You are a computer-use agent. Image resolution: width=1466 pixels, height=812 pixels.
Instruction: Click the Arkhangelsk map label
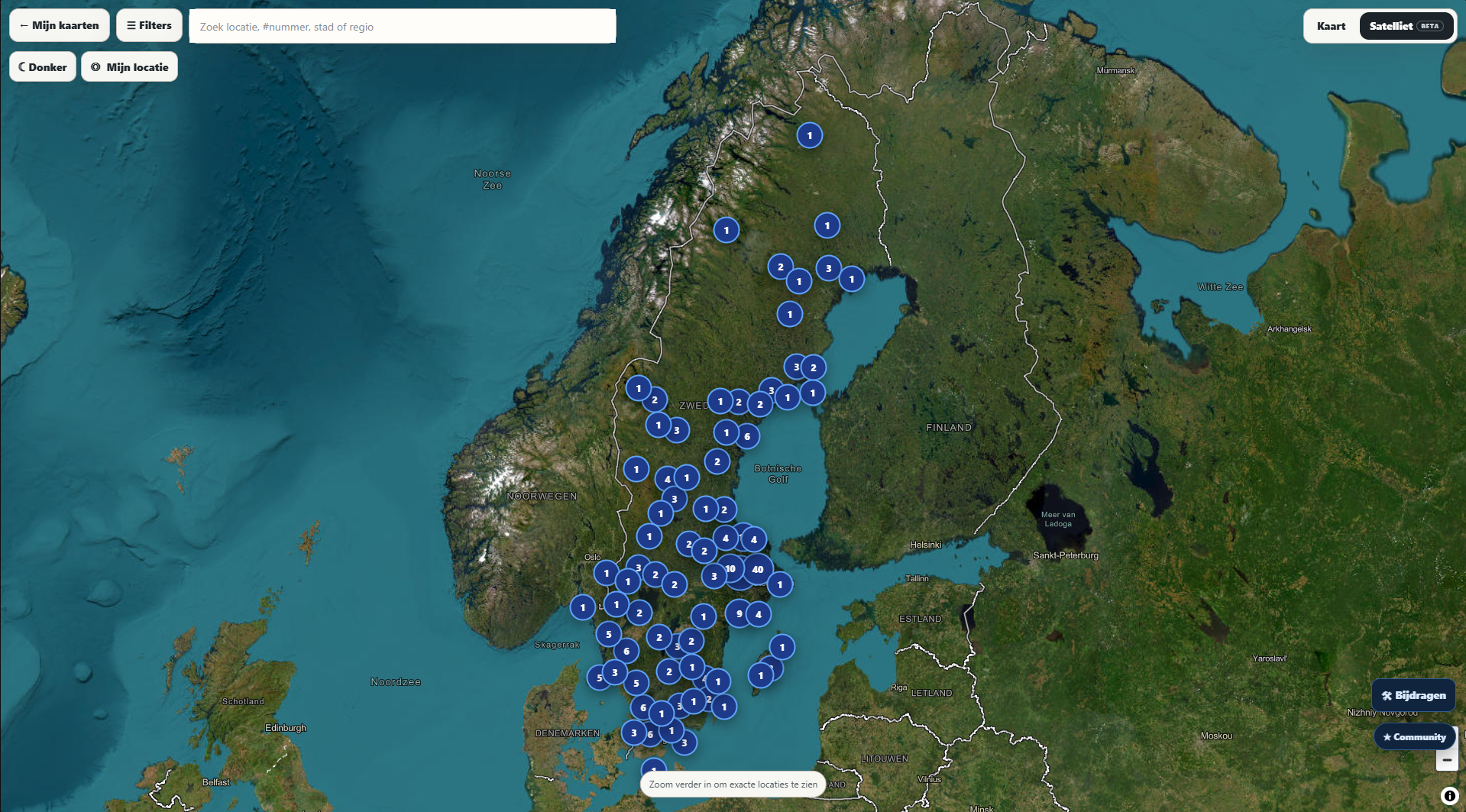pyautogui.click(x=1289, y=329)
